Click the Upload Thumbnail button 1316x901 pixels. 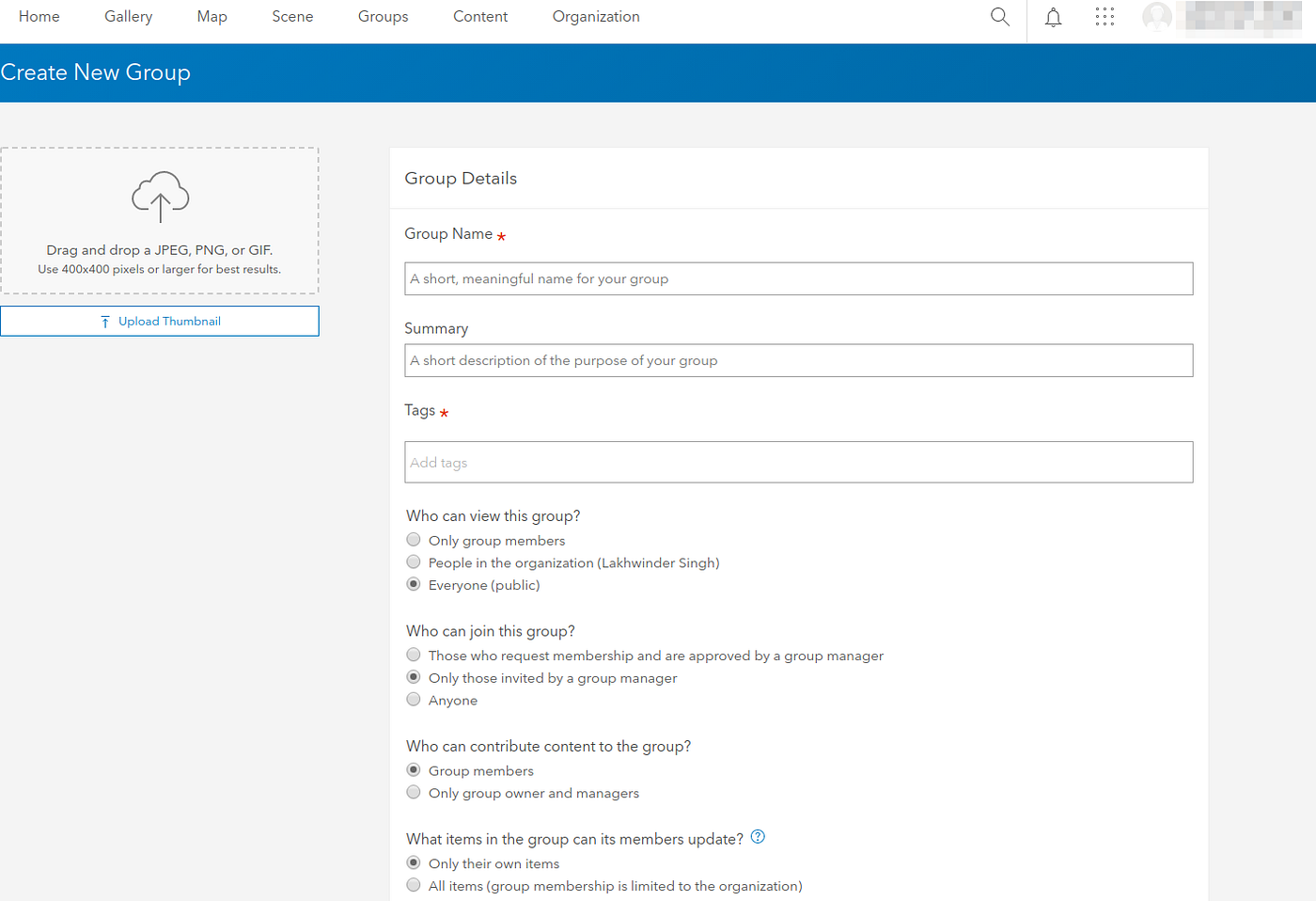click(x=160, y=321)
